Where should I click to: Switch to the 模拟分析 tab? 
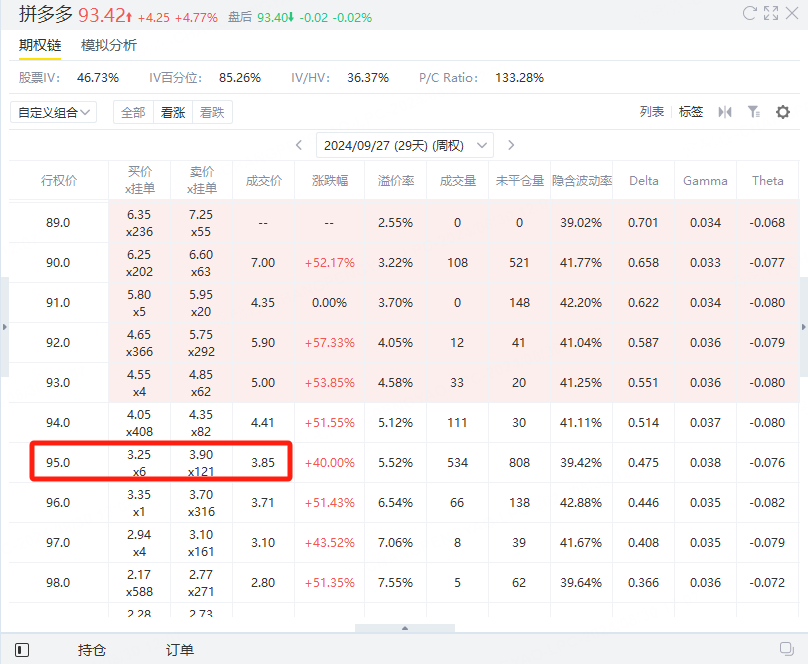109,45
